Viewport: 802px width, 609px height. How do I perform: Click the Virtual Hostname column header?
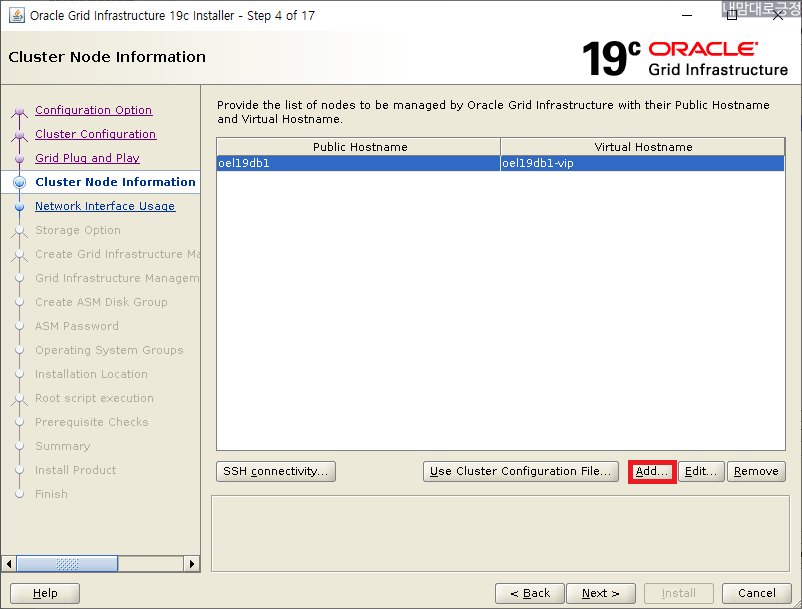coord(642,147)
